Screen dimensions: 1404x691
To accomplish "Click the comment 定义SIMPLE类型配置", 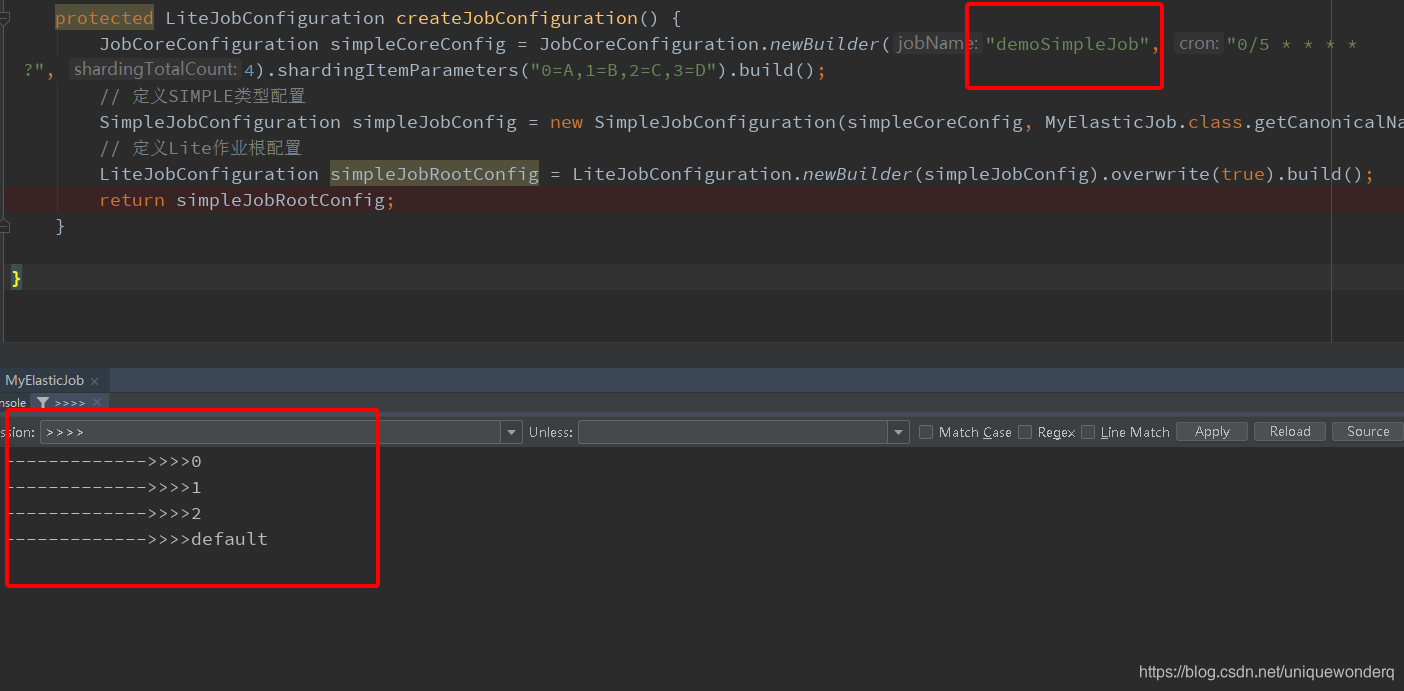I will [x=202, y=96].
